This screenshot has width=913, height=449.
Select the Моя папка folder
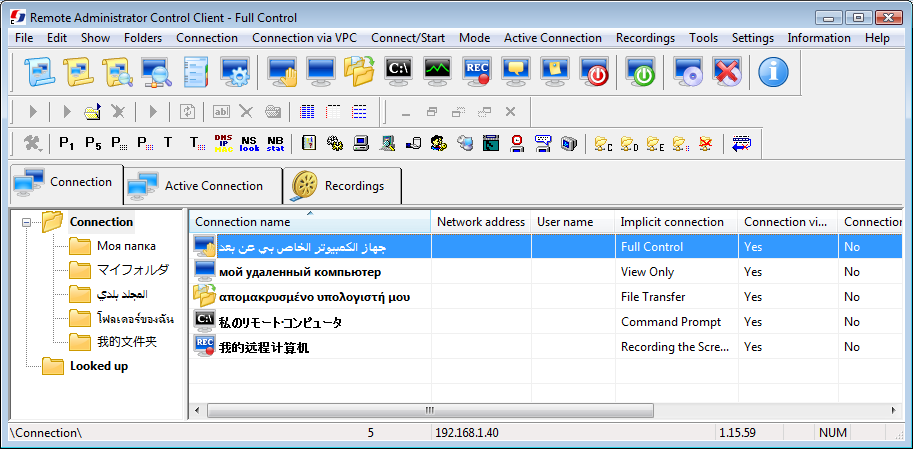(126, 246)
